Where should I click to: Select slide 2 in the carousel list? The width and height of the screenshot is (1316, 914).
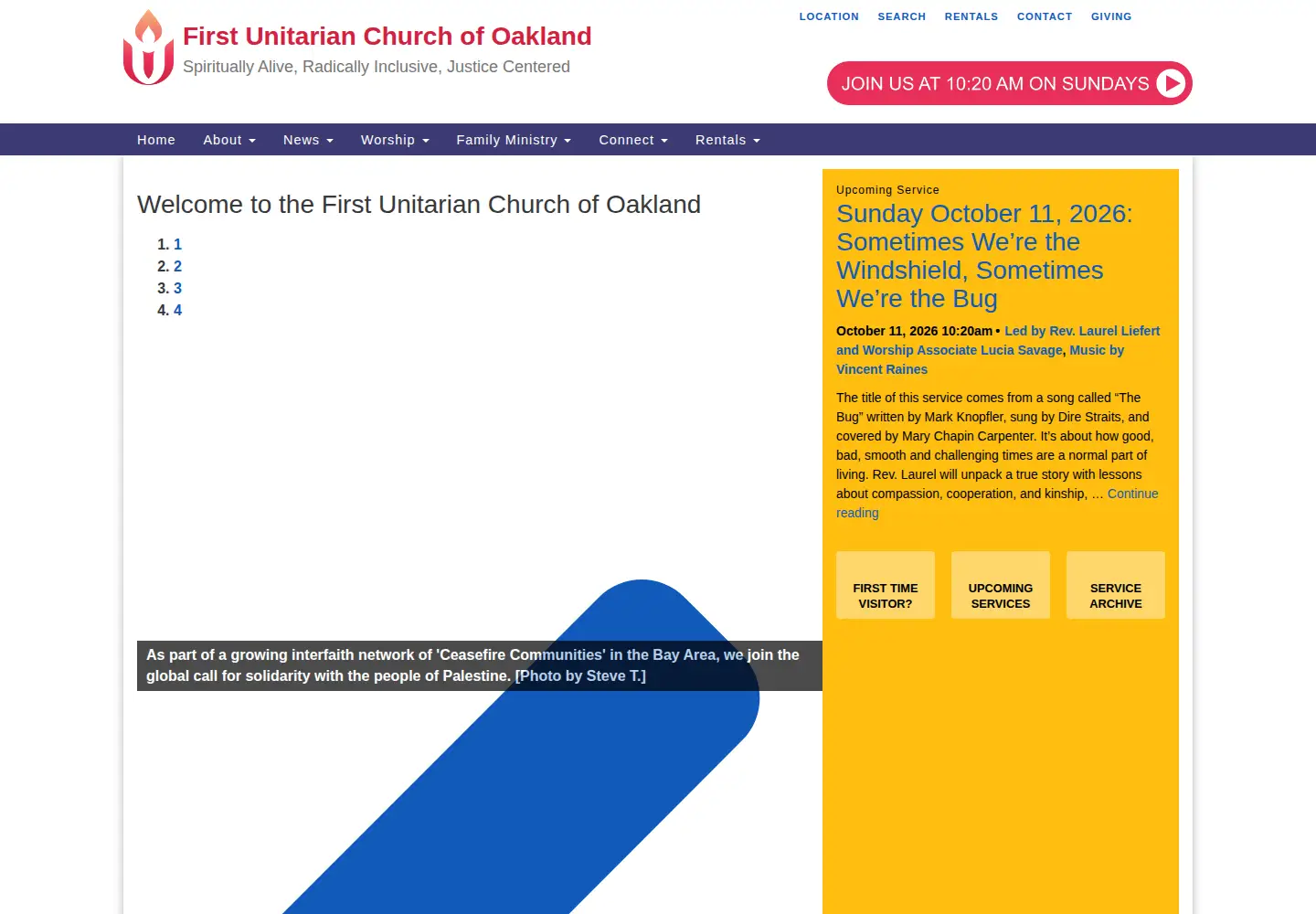point(177,266)
